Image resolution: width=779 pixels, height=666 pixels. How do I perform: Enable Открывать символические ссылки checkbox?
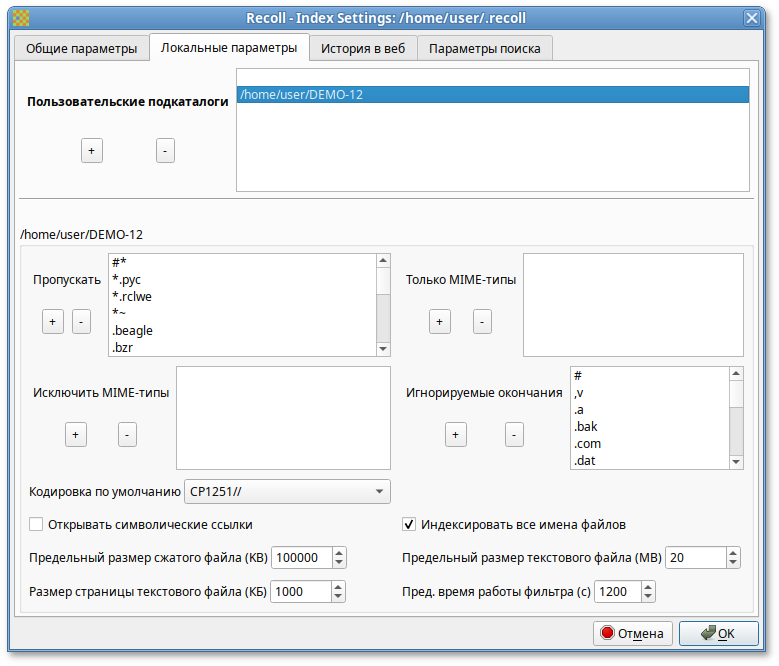click(x=37, y=524)
